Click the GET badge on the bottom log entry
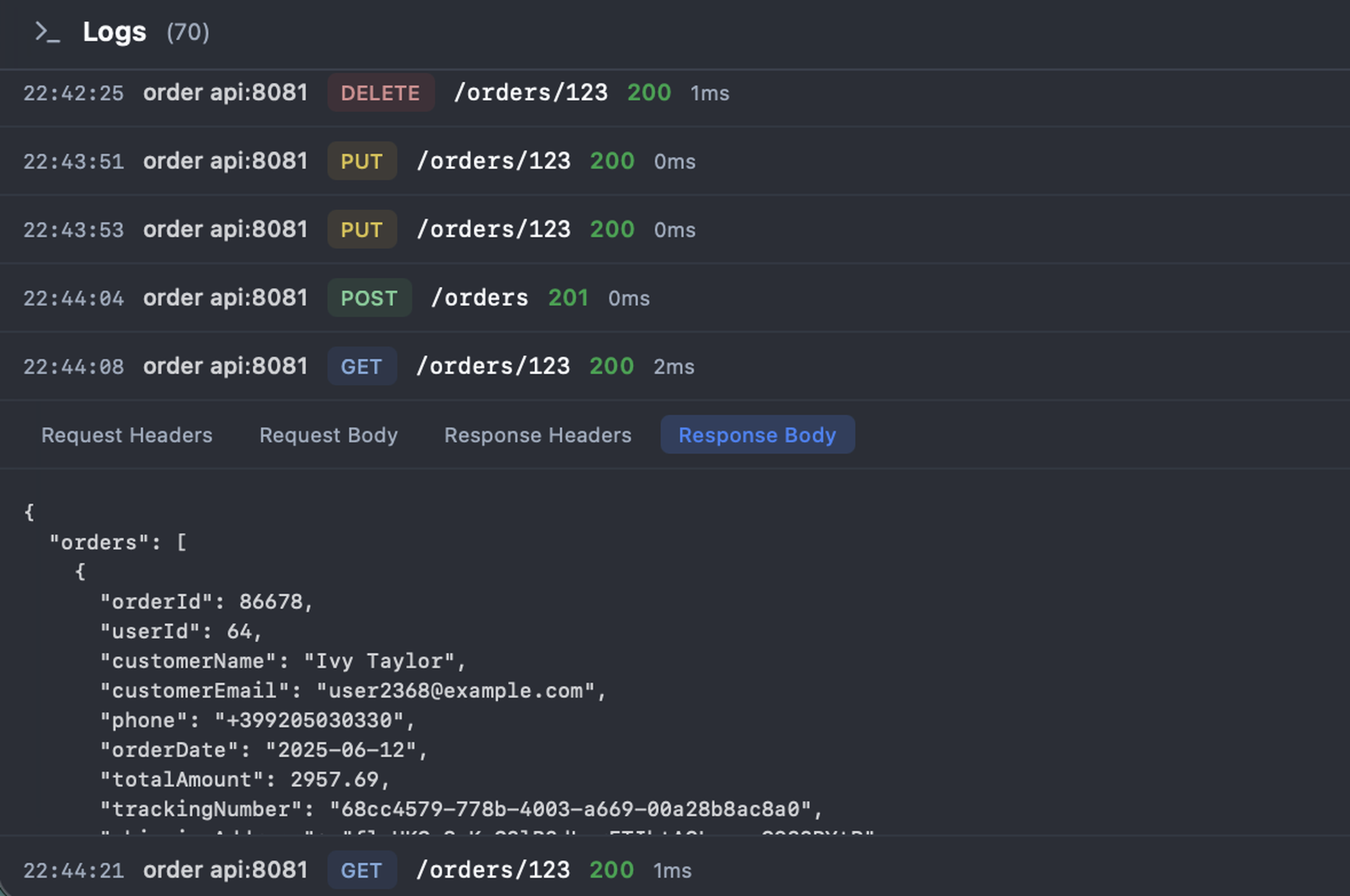 [x=362, y=870]
